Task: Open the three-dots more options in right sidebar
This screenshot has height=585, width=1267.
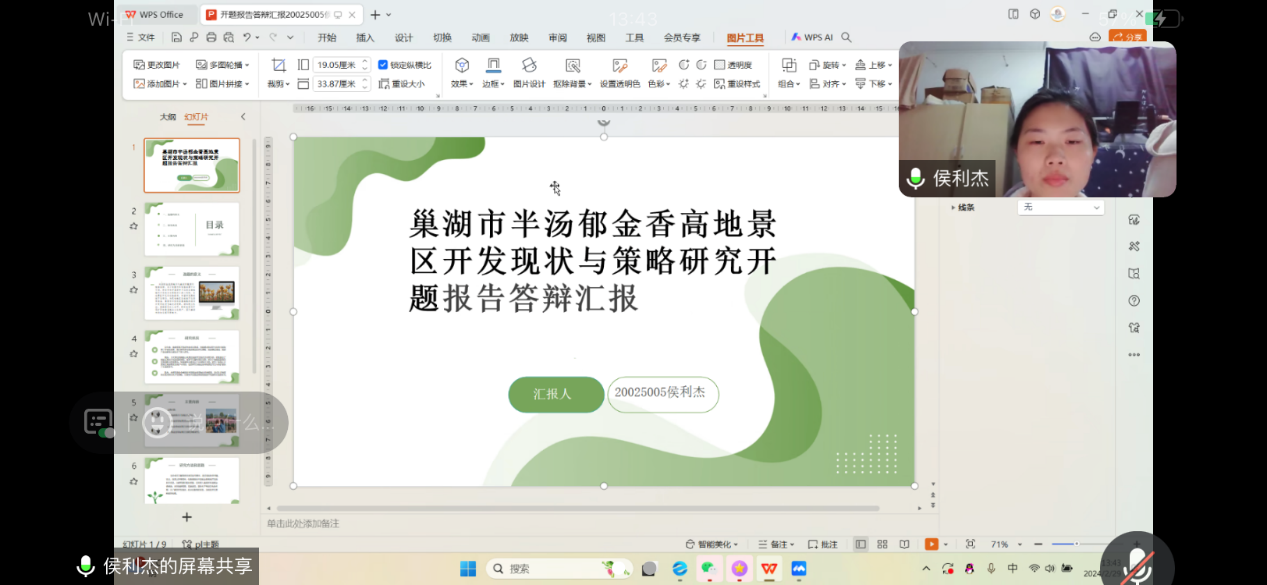Action: 1134,354
